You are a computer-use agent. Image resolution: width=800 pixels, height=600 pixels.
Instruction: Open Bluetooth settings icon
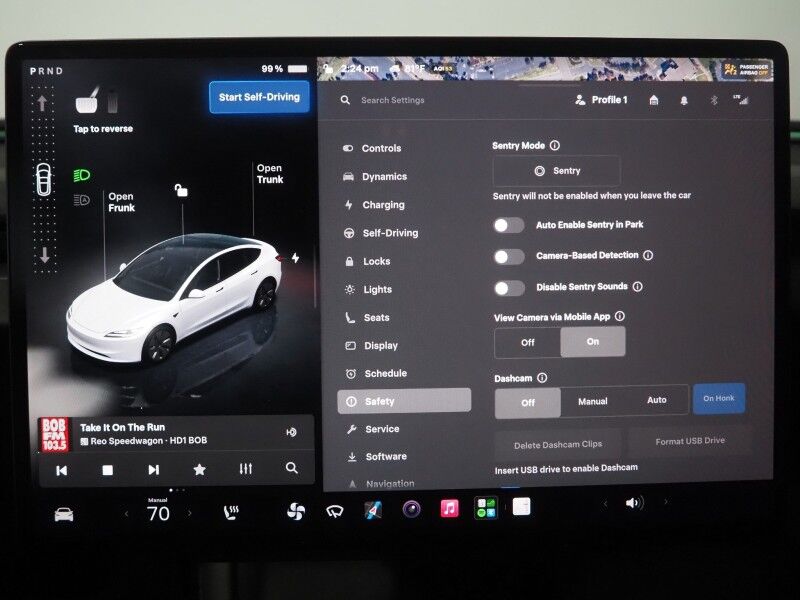(x=714, y=100)
